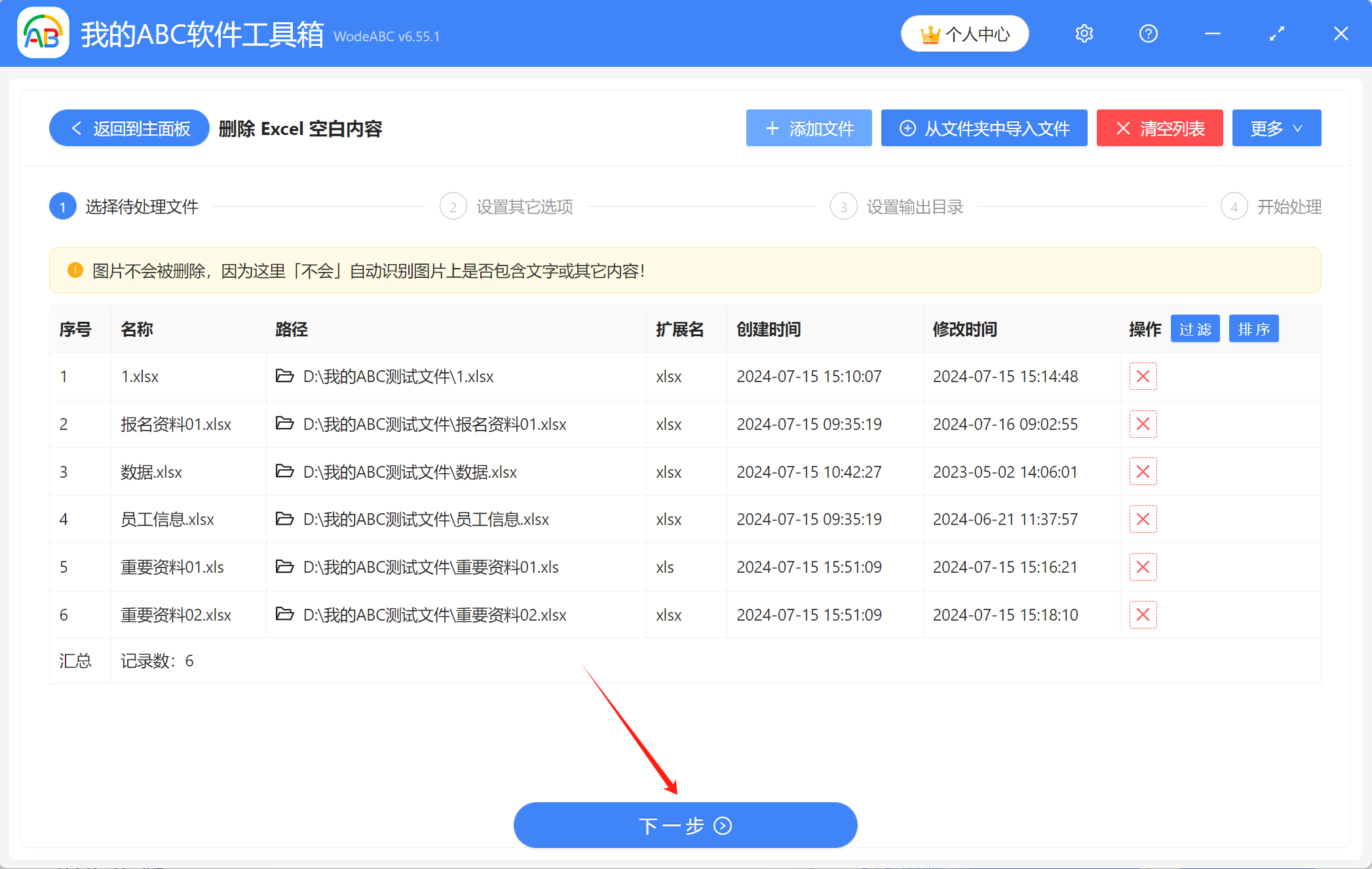The image size is (1372, 869).
Task: Remove 重要资料02.xlsx with red X icon
Action: click(x=1143, y=615)
